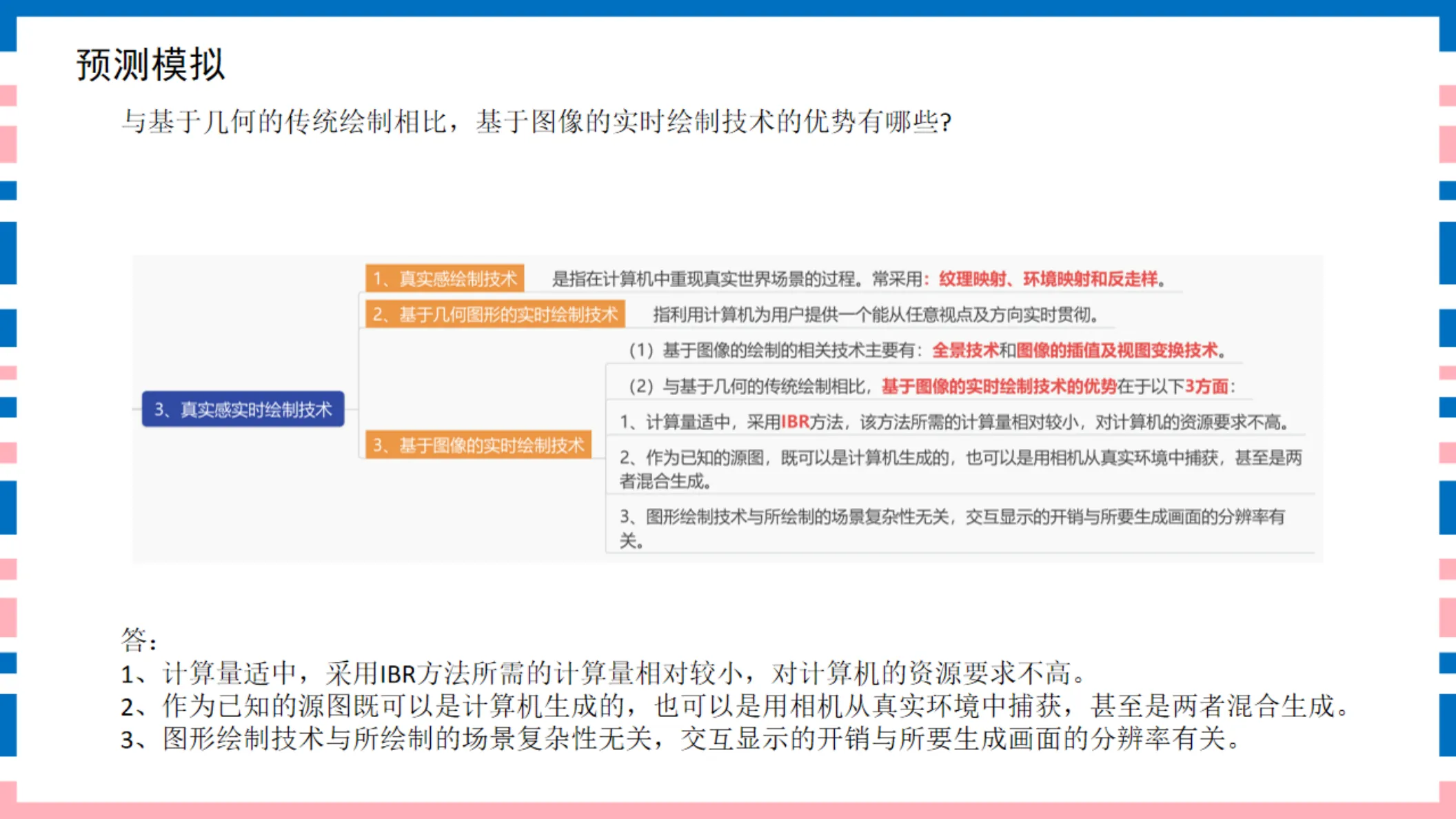1456x819 pixels.
Task: Click mind map item 3、图形绘制技术与所绘制的场景复杂性无关
Action: click(x=952, y=528)
